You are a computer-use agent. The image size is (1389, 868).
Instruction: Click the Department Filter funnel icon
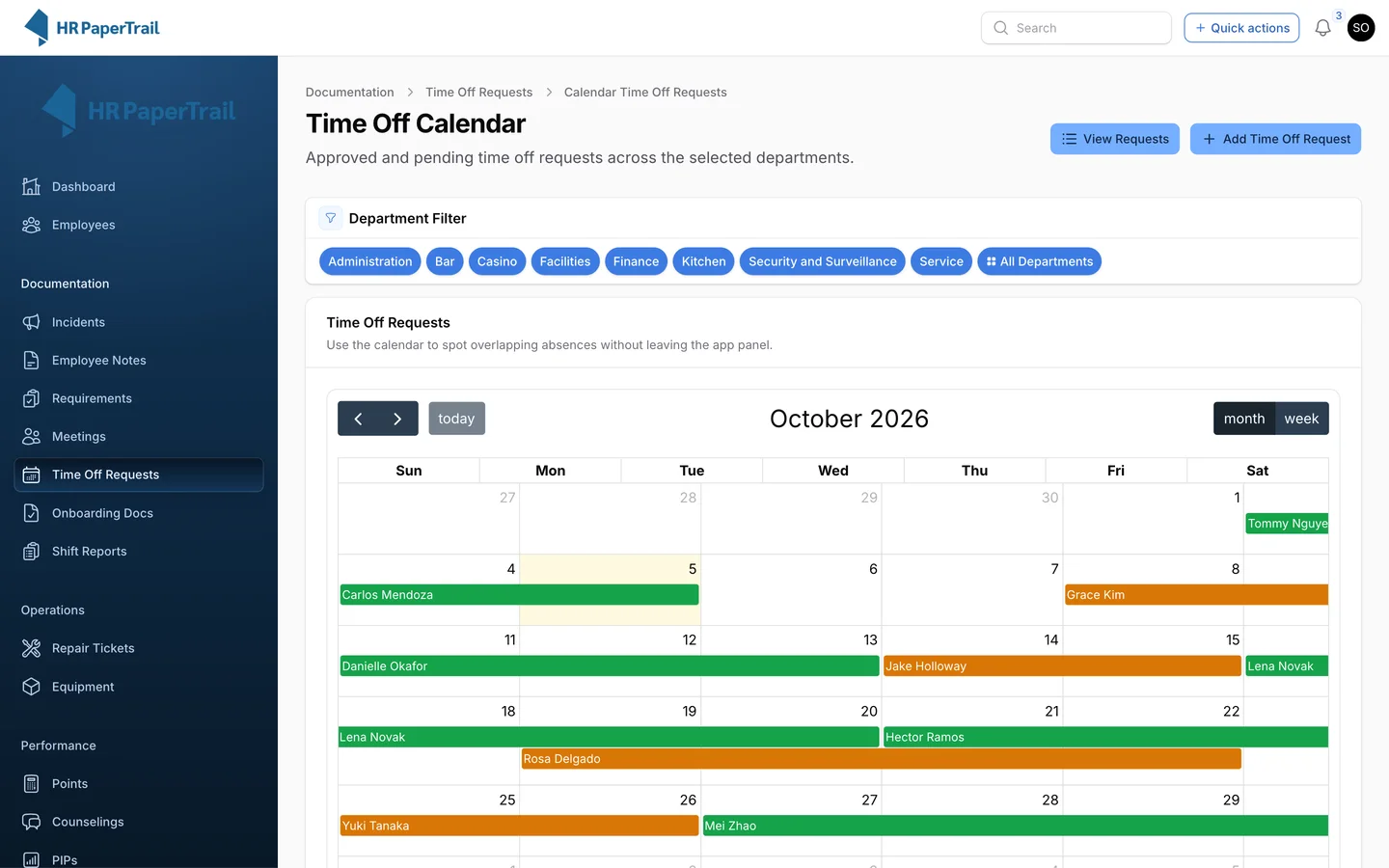(331, 218)
